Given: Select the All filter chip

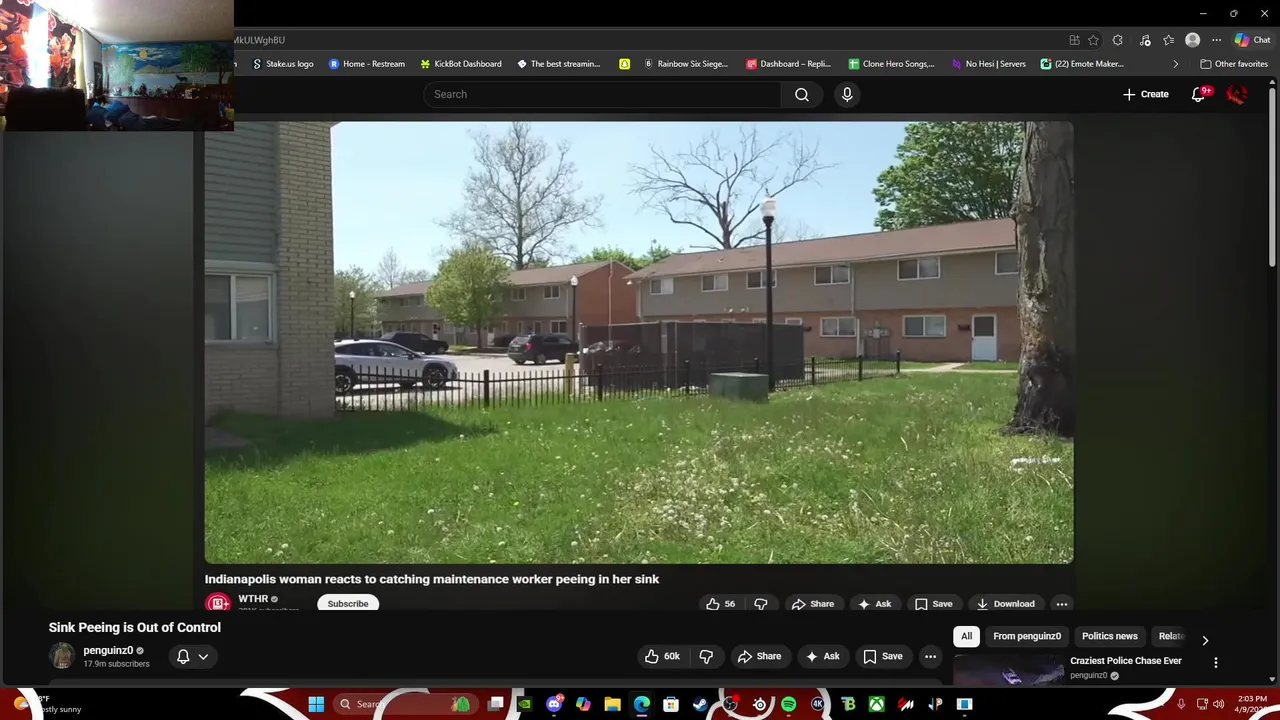Looking at the screenshot, I should click(966, 636).
